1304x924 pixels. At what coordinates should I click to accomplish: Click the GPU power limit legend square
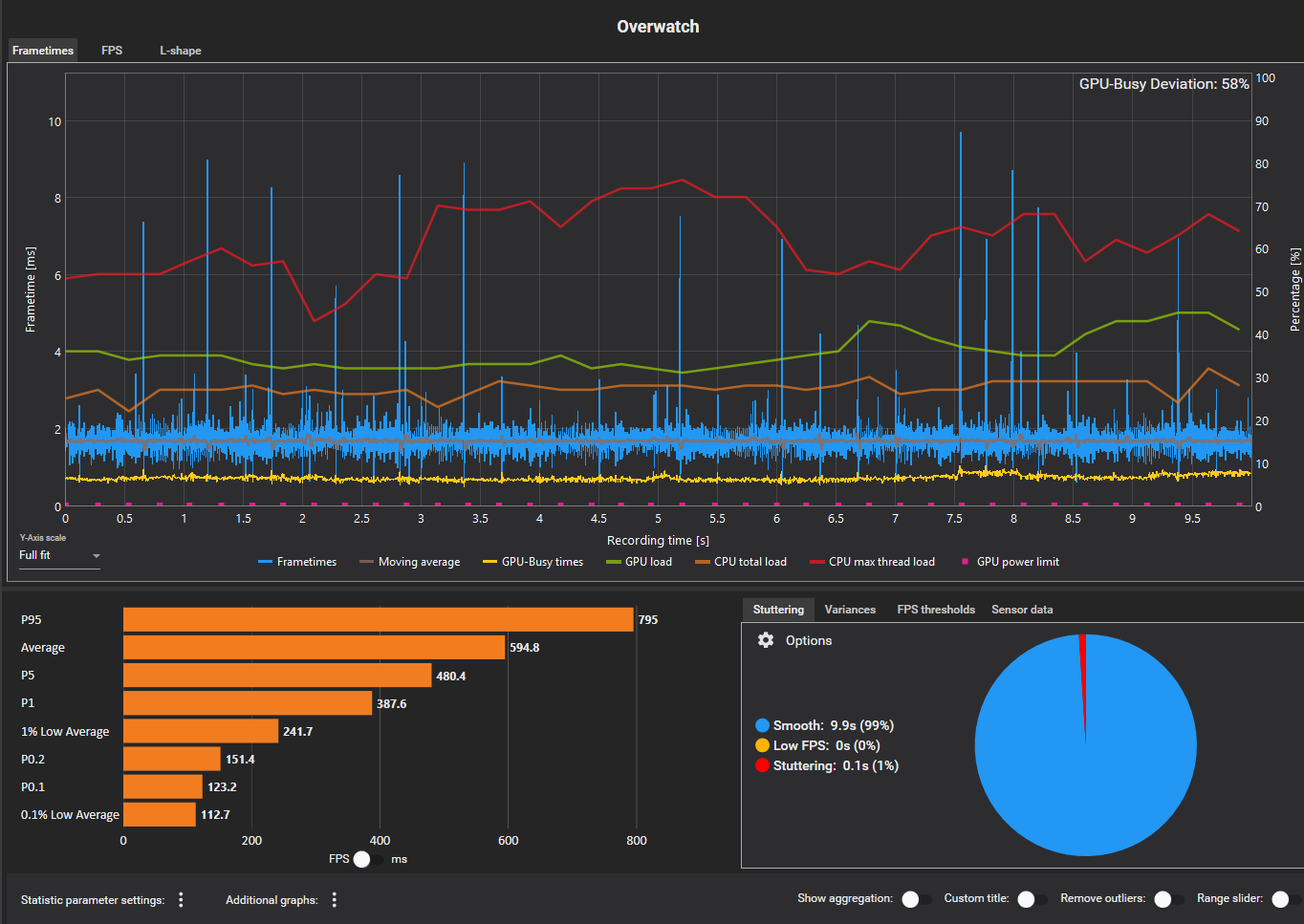pyautogui.click(x=965, y=562)
